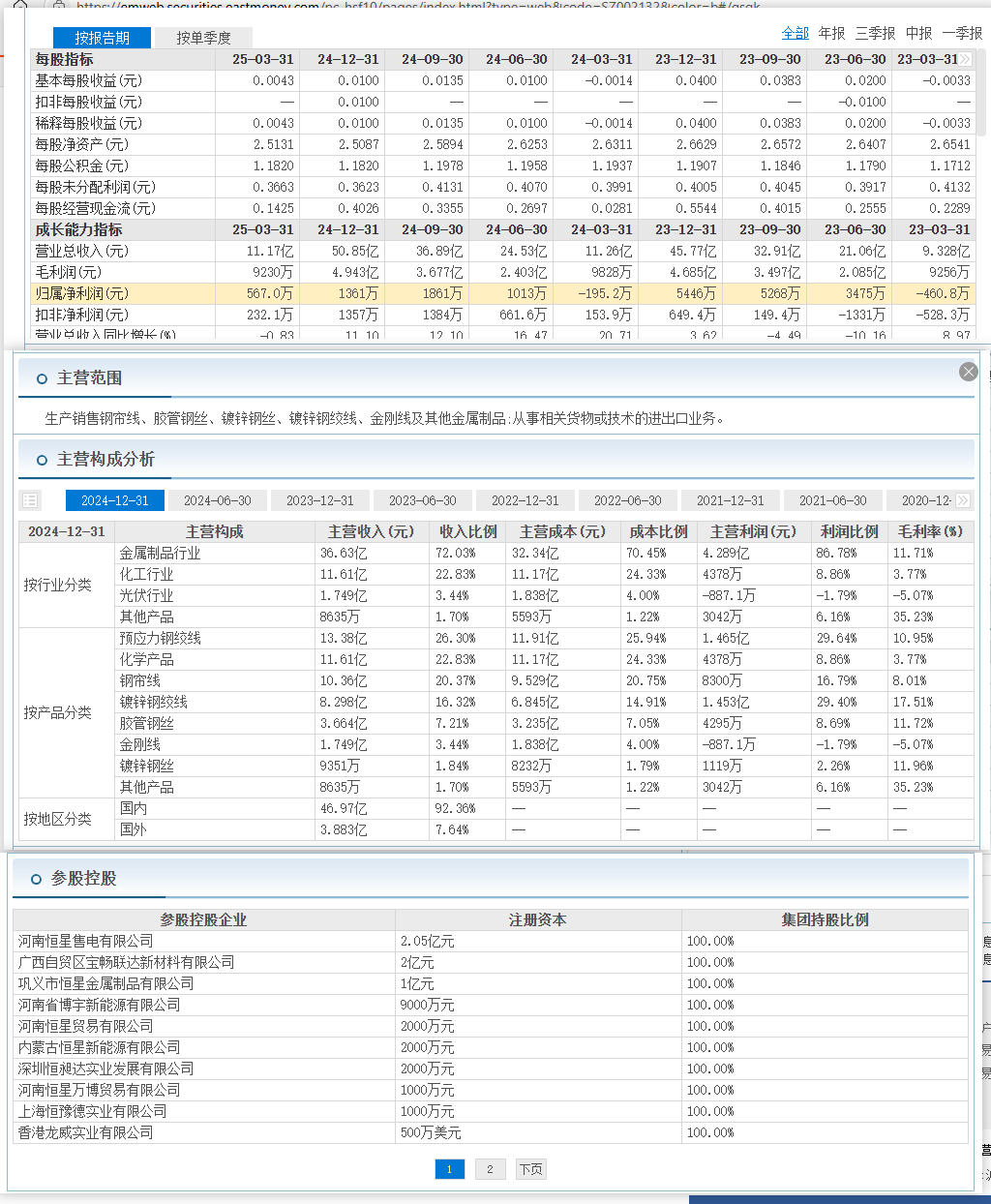Switch to 按报告期 tab
This screenshot has width=991, height=1204.
pos(103,38)
